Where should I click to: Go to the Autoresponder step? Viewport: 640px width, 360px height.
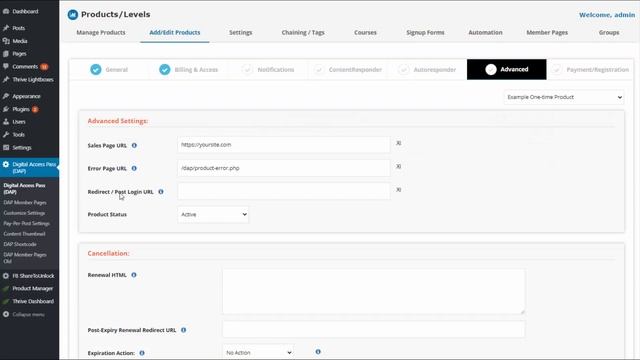point(427,69)
